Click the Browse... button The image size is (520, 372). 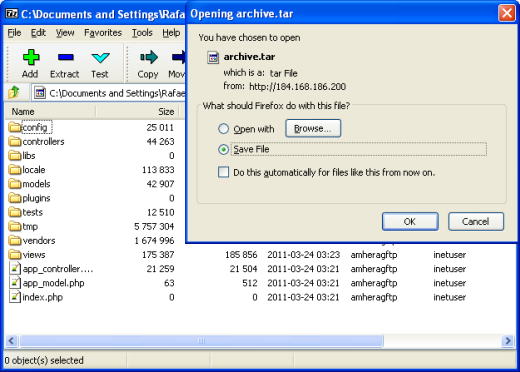[313, 128]
